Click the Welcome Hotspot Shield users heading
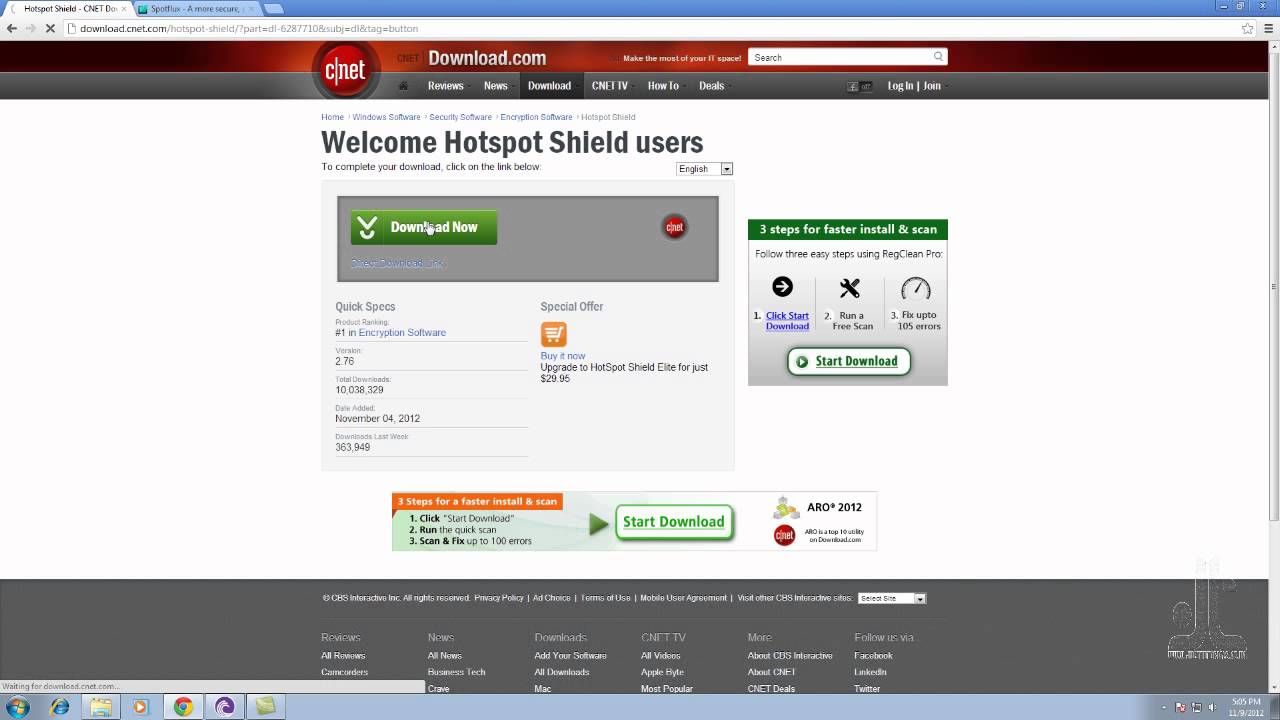Image resolution: width=1280 pixels, height=720 pixels. pyautogui.click(x=512, y=143)
